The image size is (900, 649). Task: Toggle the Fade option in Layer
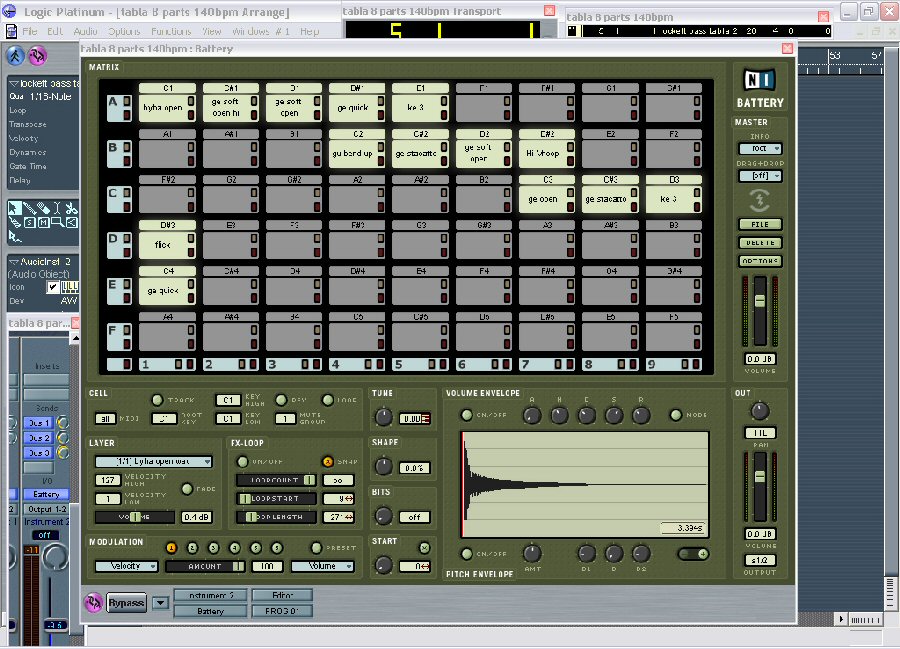point(186,489)
